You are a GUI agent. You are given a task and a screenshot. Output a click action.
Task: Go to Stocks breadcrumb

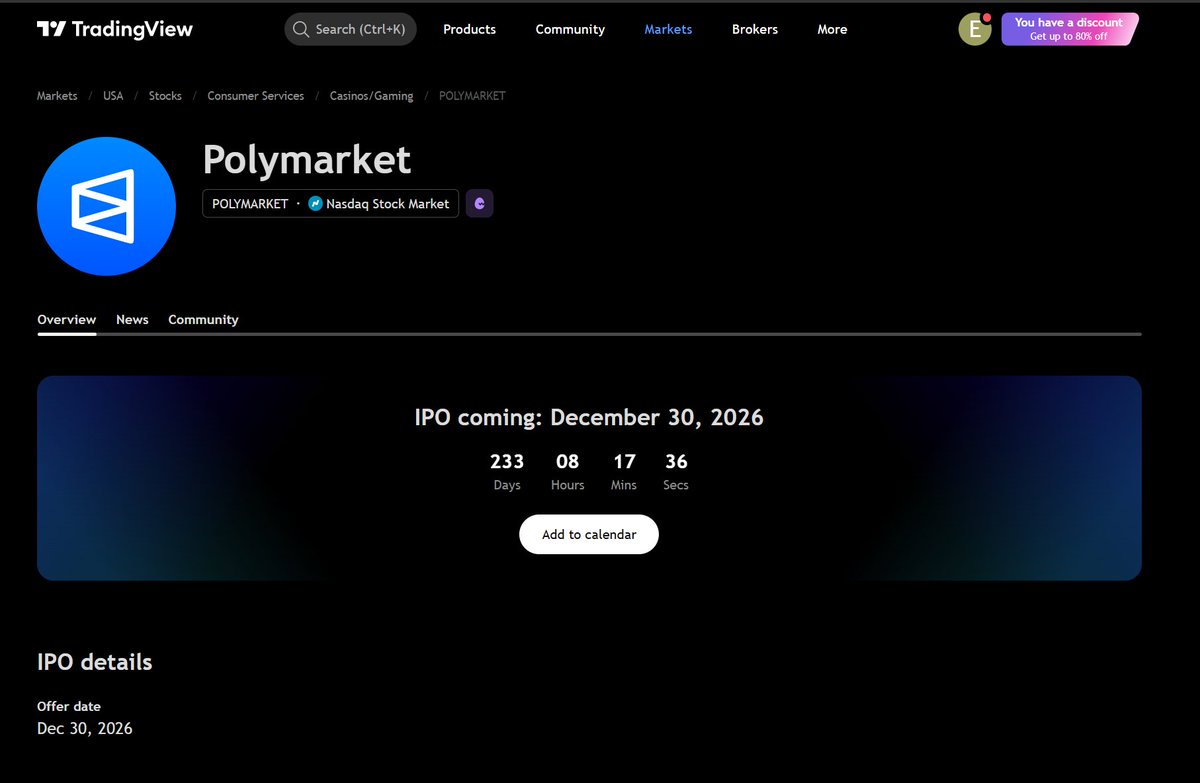(165, 96)
